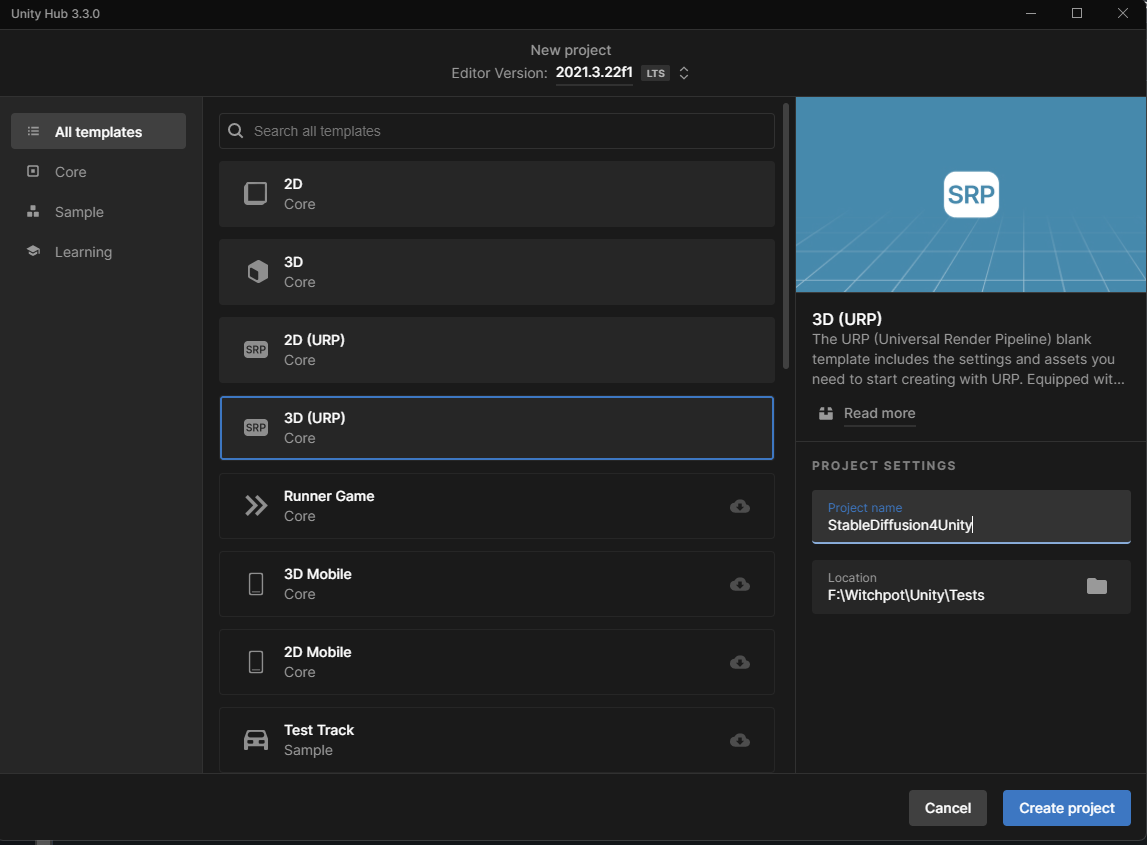Click the 3D cube template icon

(x=257, y=271)
